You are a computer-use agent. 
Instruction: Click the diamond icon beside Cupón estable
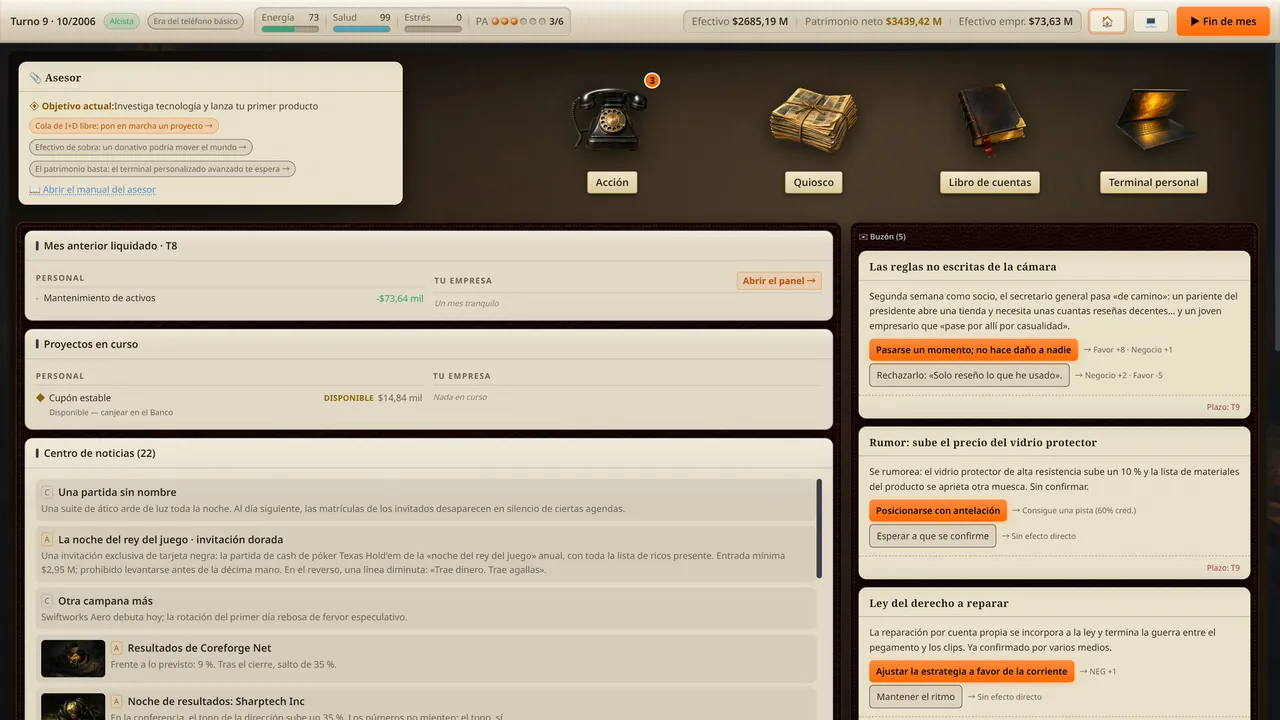(x=41, y=398)
